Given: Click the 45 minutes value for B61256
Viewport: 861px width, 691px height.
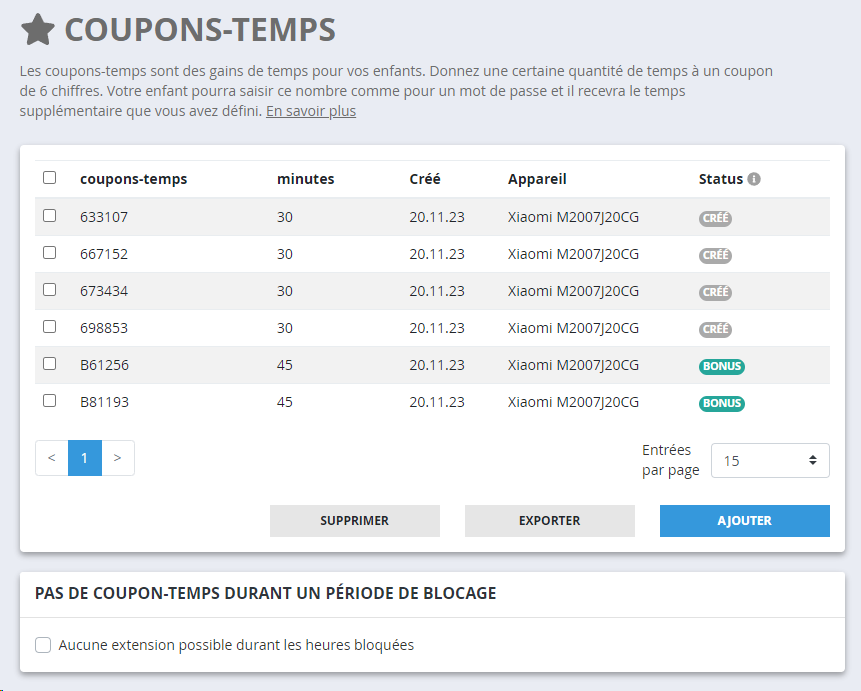Looking at the screenshot, I should 285,365.
